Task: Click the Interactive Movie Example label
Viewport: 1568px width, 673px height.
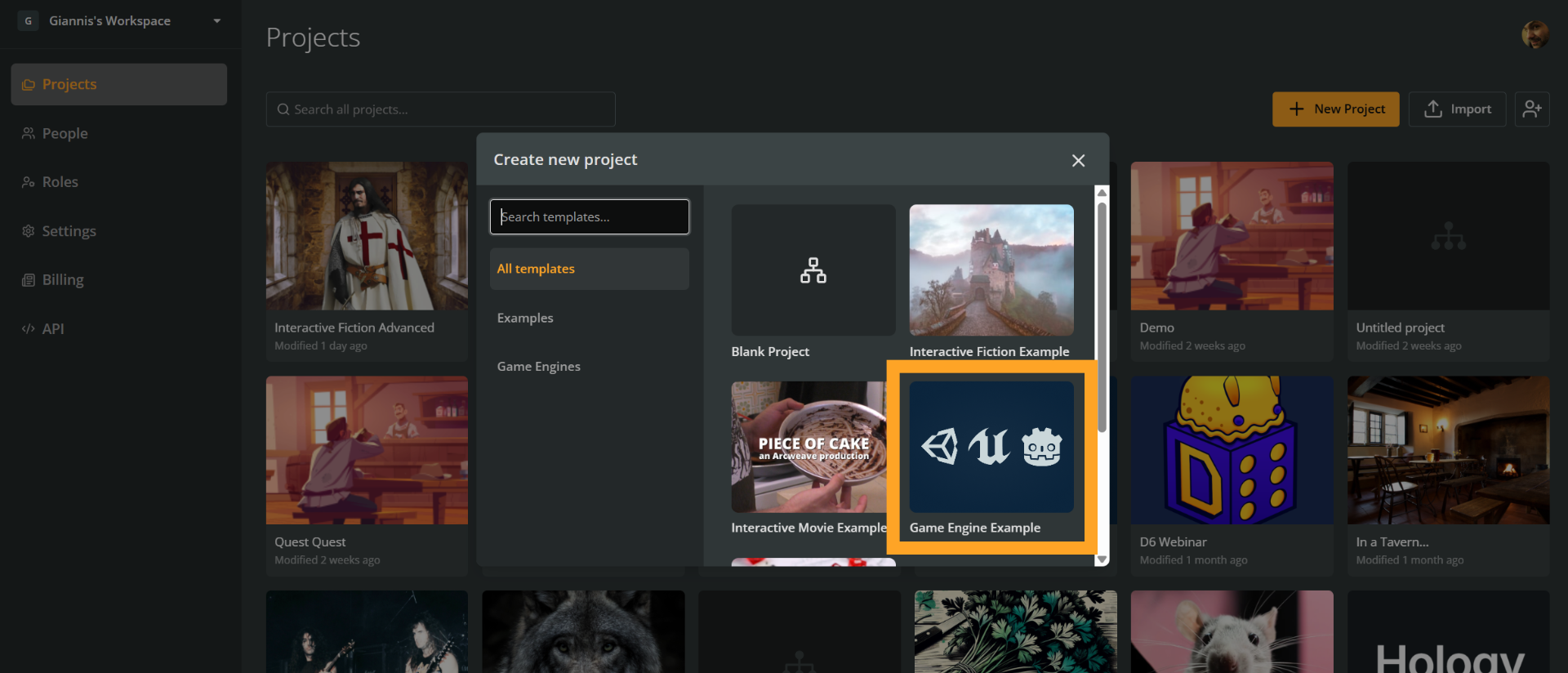Action: point(808,528)
